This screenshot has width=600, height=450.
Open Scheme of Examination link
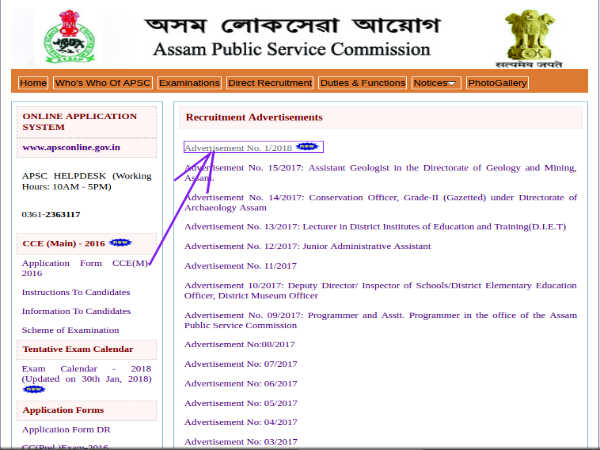point(70,330)
